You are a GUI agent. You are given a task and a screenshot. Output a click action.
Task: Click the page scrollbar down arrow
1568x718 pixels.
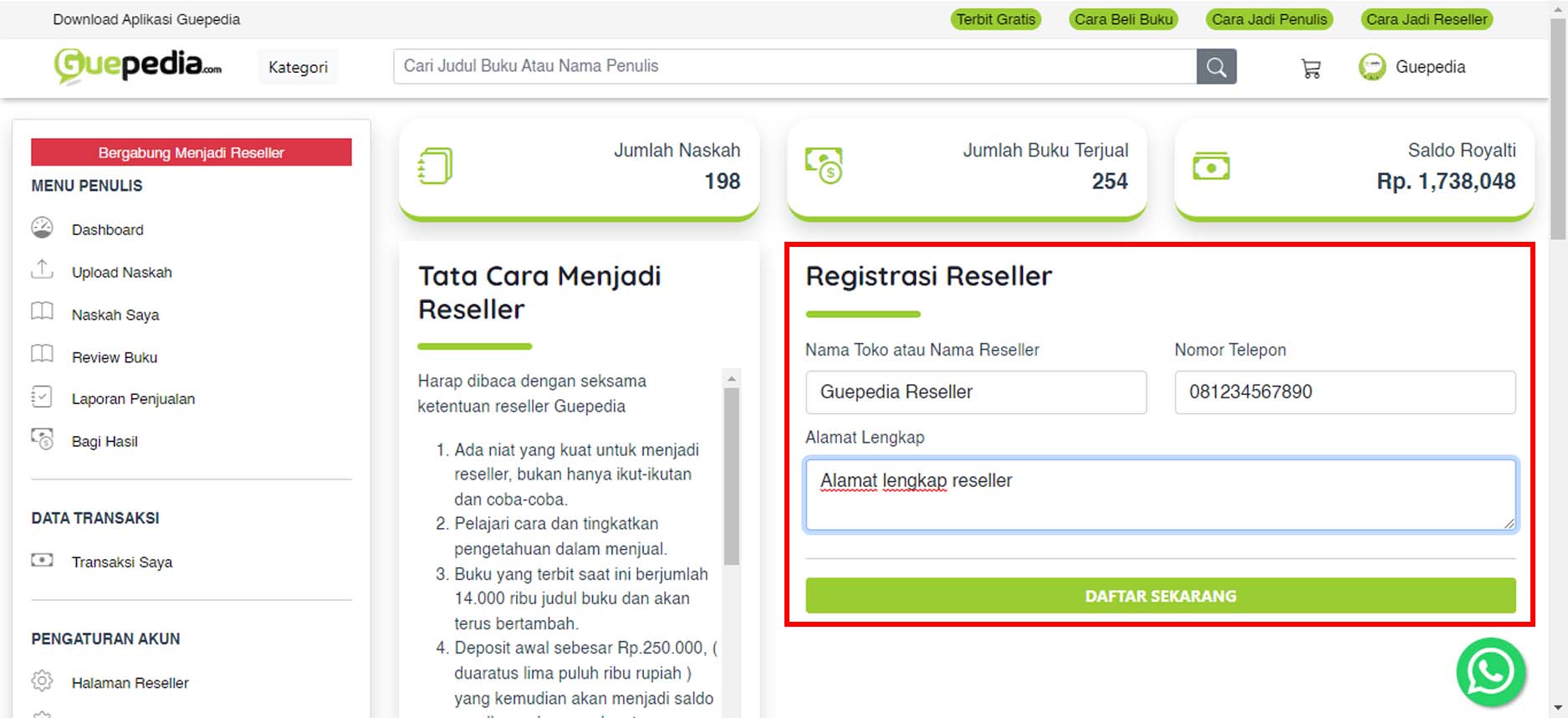click(1559, 709)
